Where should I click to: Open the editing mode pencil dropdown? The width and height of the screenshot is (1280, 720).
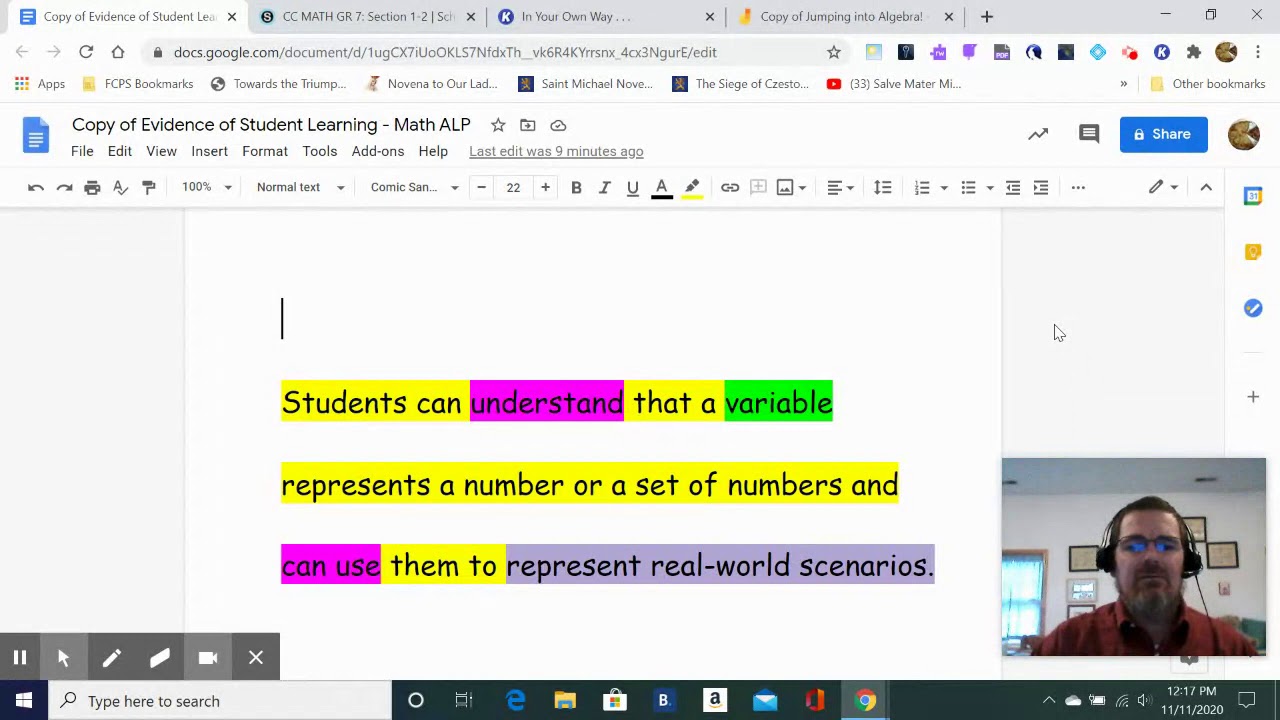pos(1163,187)
